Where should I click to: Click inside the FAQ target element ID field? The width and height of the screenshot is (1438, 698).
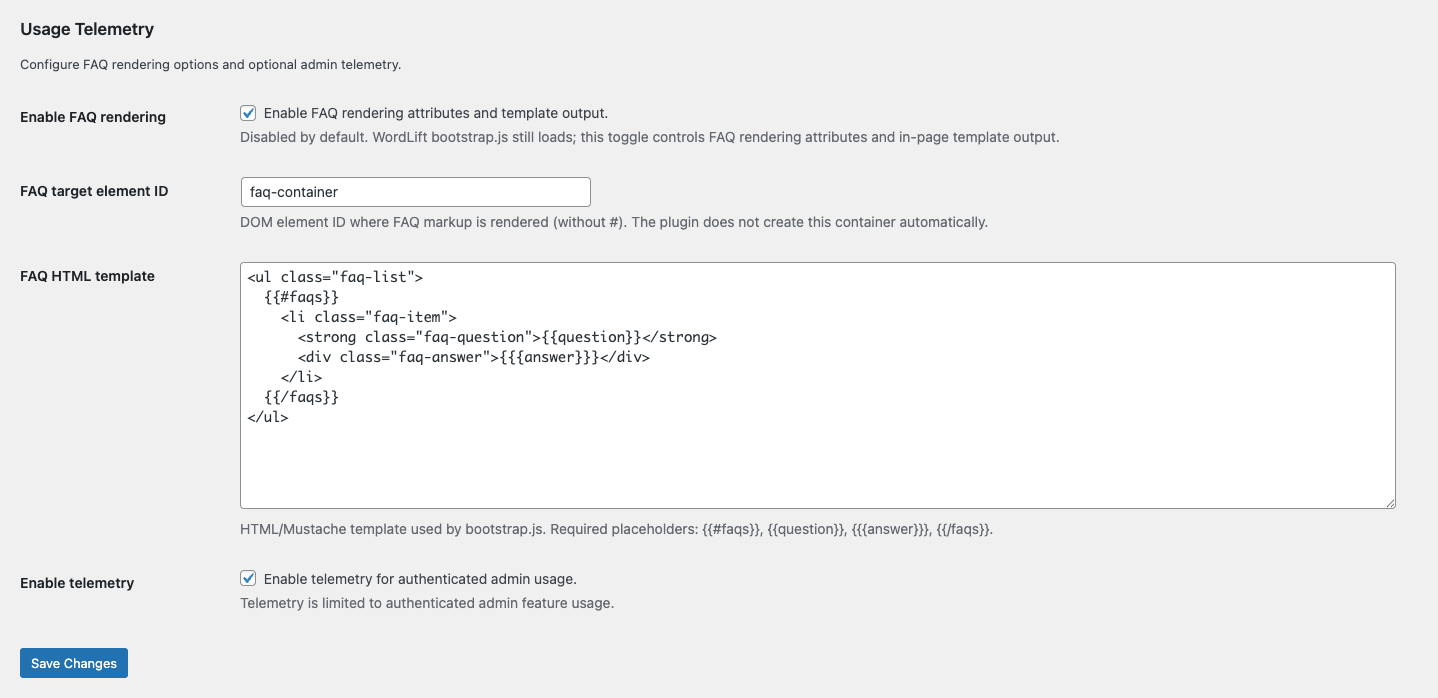pos(415,191)
